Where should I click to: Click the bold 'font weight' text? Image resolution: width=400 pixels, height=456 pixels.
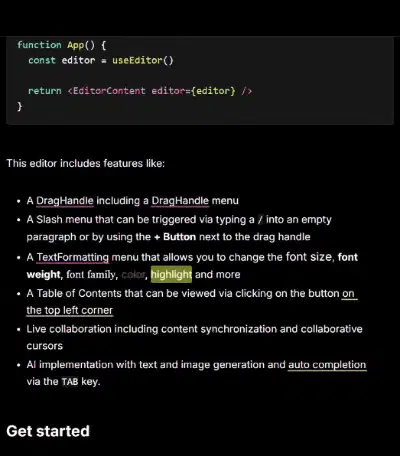pos(192,266)
